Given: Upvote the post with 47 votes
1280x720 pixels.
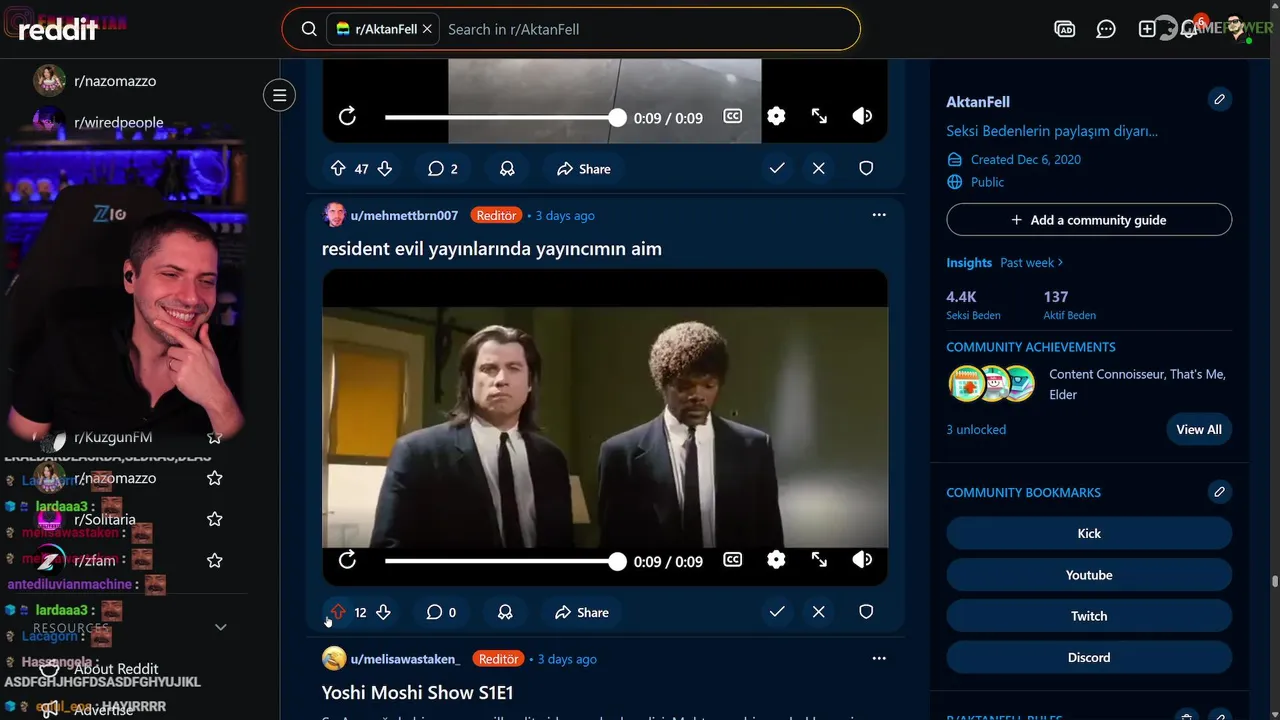Looking at the screenshot, I should pos(338,169).
